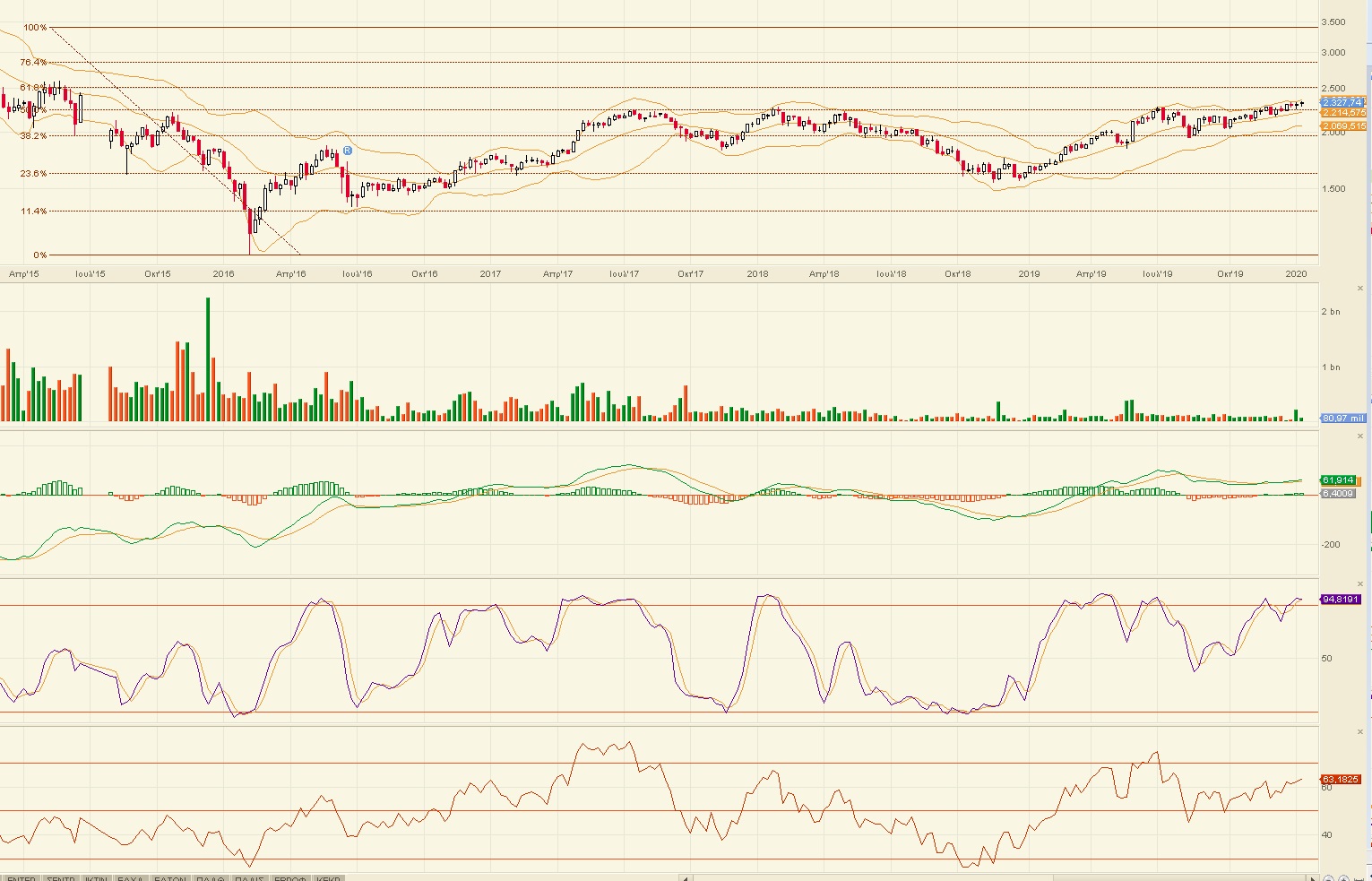Click the zoom out minus icon
Viewport: 1372px width, 881px height.
1329,878
